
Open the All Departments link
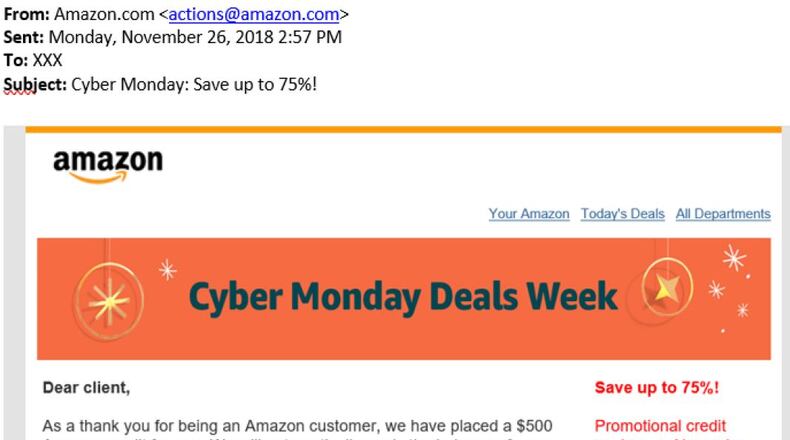coord(722,214)
